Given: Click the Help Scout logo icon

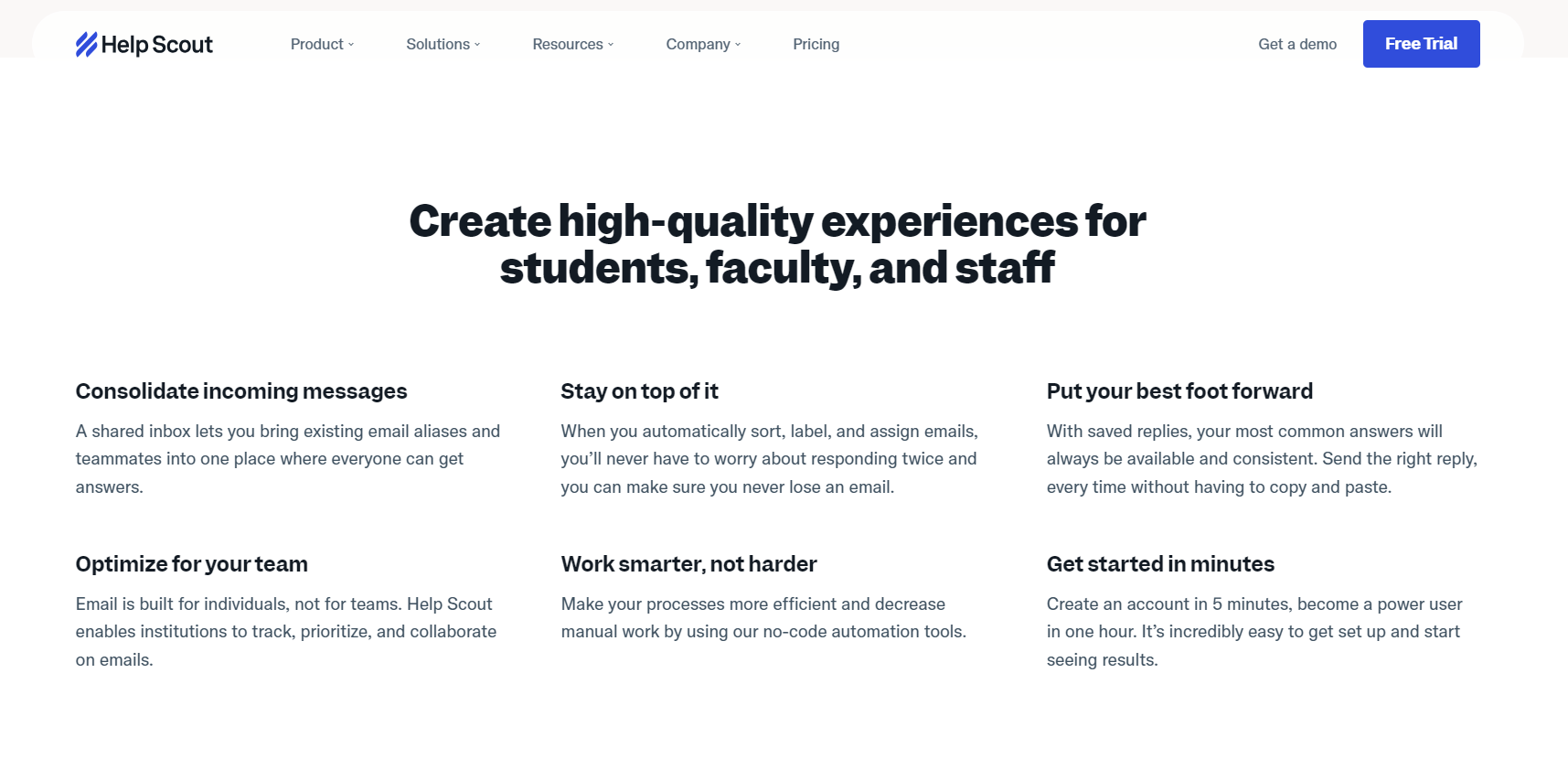Looking at the screenshot, I should pos(86,44).
